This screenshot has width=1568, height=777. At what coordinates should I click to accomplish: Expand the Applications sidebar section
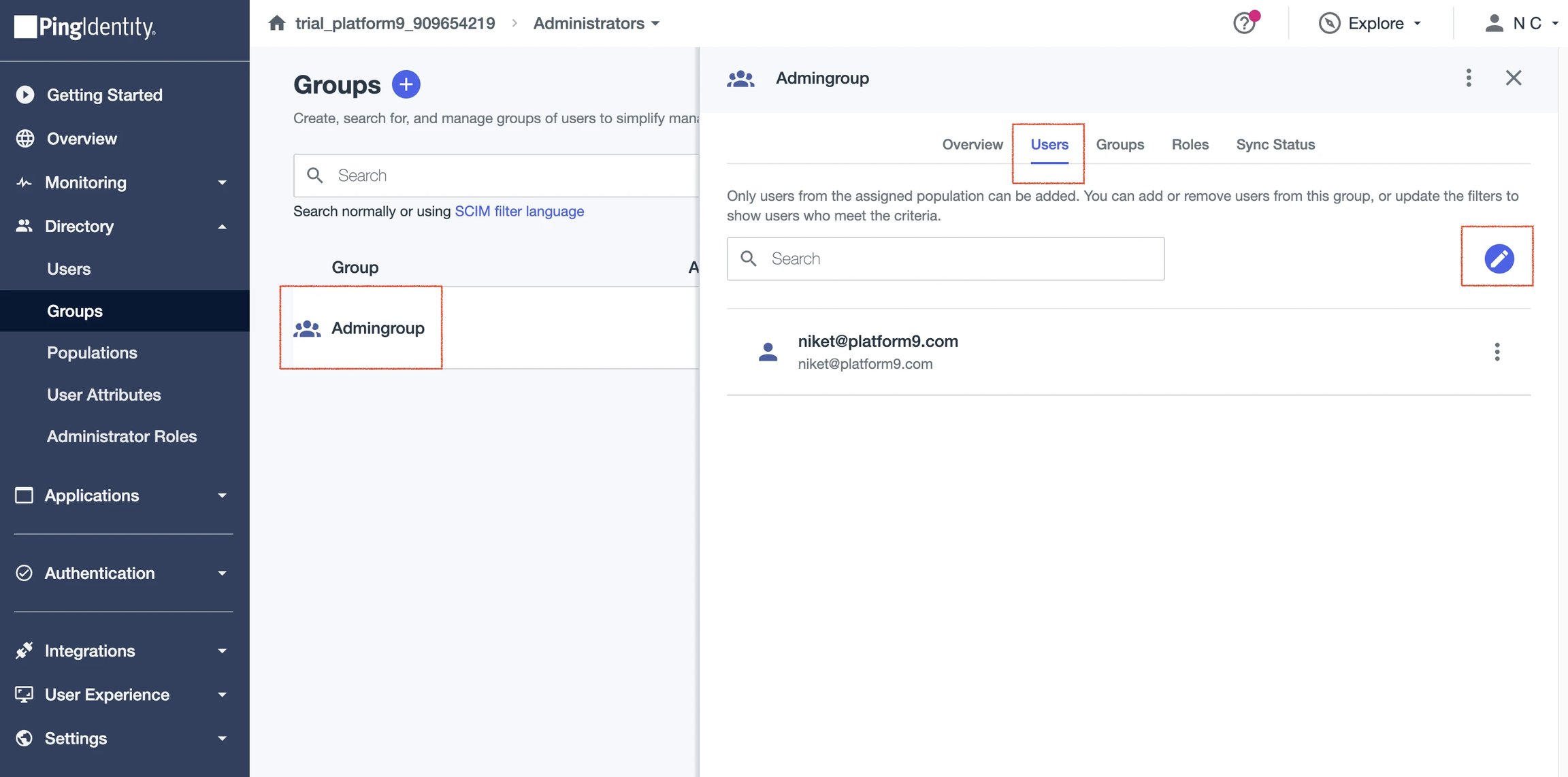click(x=122, y=495)
